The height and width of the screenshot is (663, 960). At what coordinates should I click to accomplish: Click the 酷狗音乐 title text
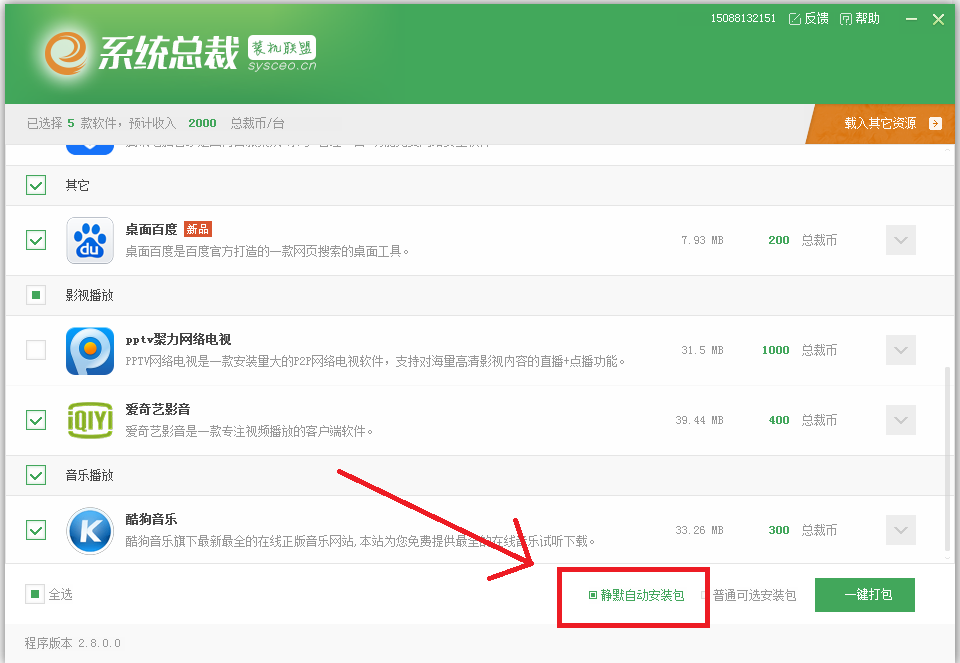pyautogui.click(x=151, y=520)
